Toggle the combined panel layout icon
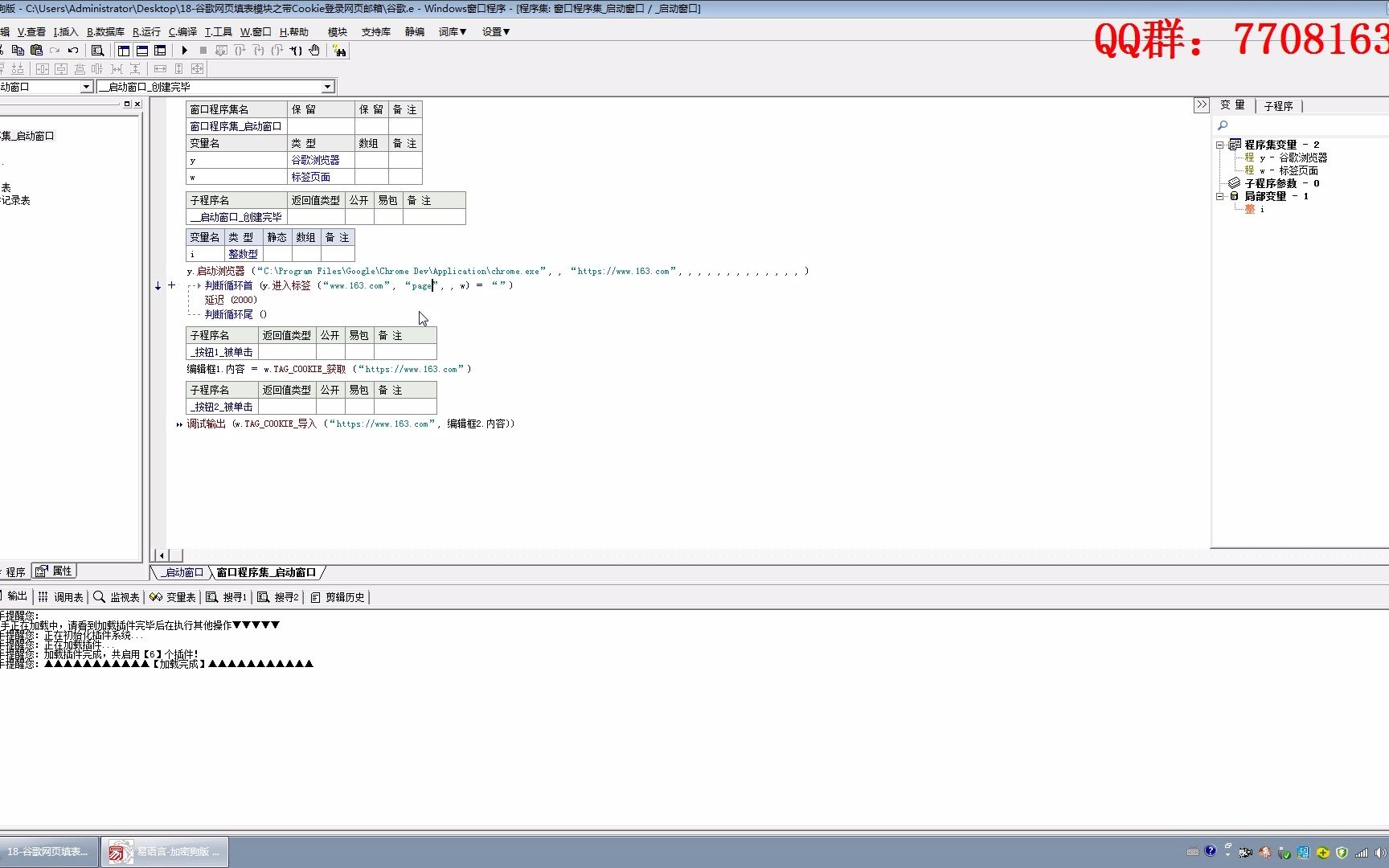Screen dimensions: 1389x868 tap(160, 50)
